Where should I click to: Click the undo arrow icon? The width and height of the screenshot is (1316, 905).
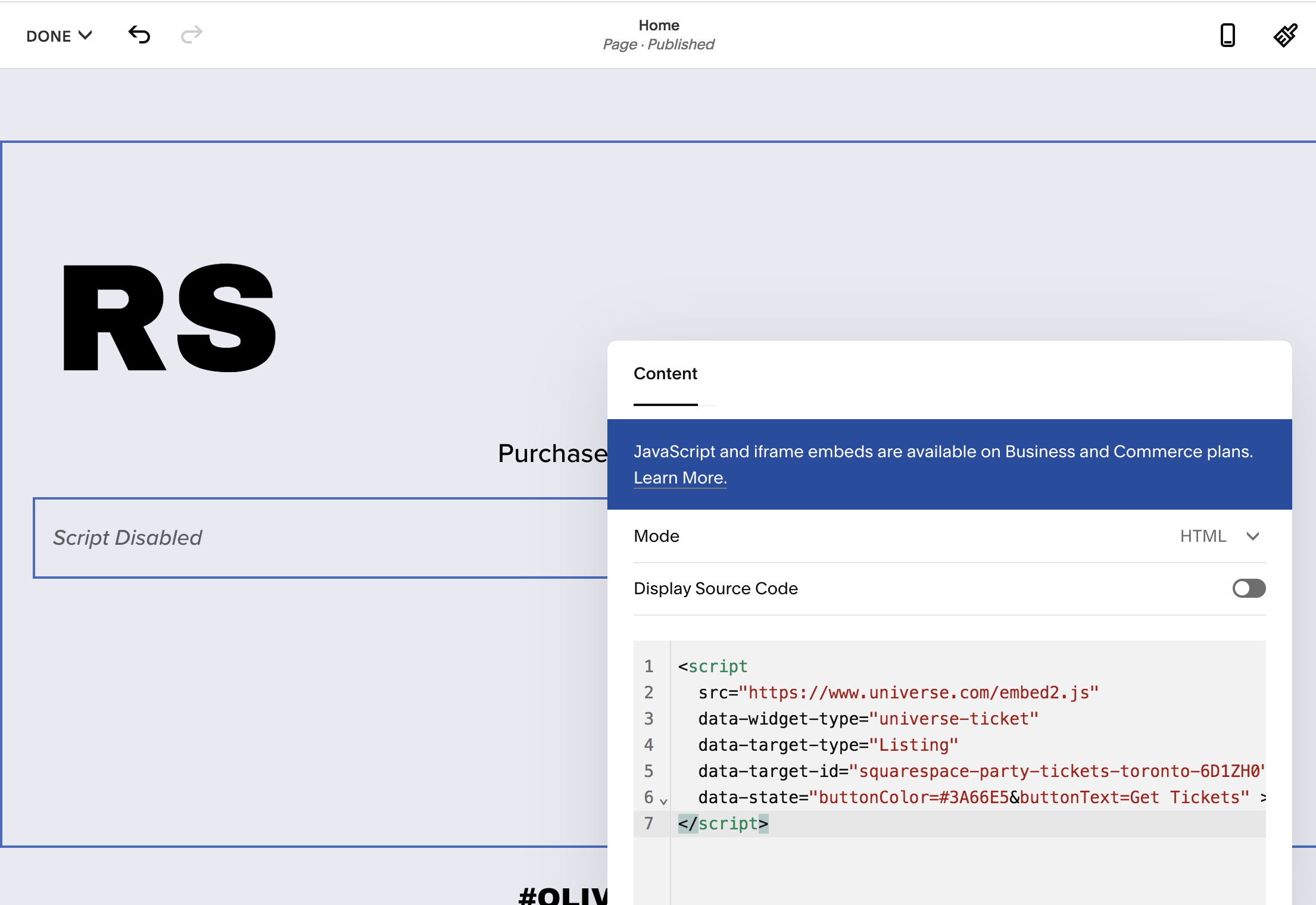[139, 35]
